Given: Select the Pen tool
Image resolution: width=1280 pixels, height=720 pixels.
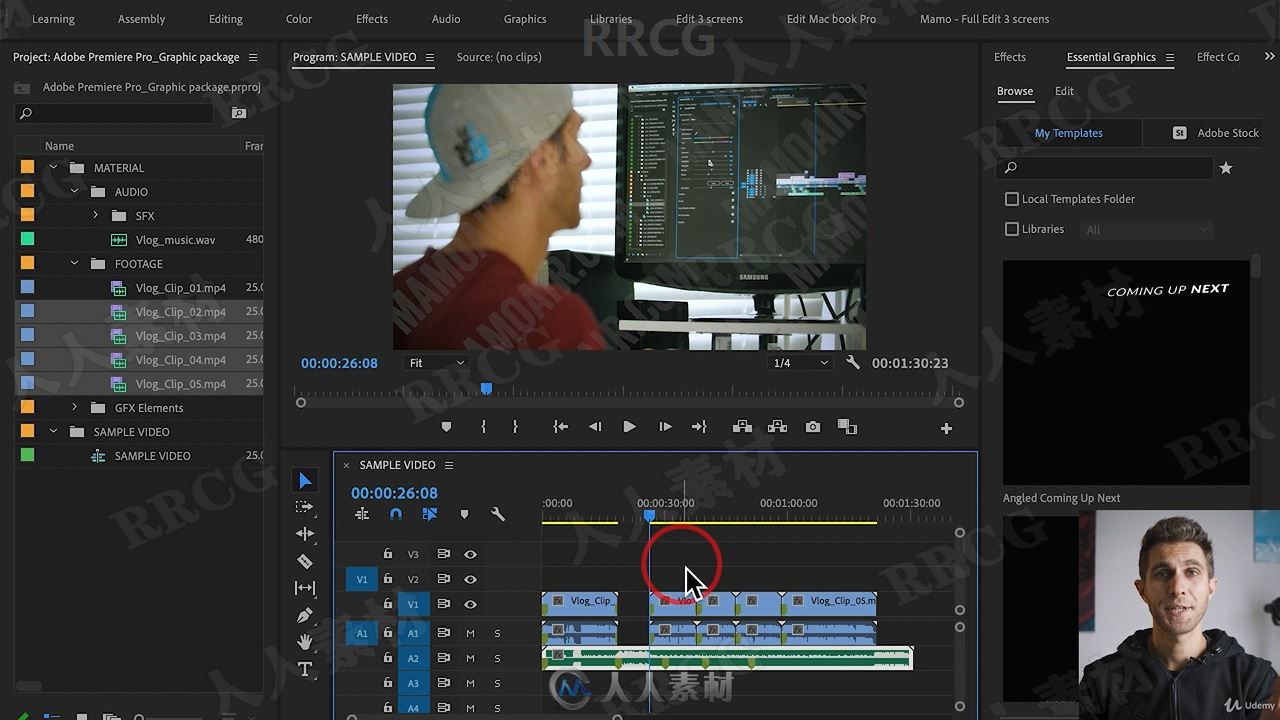Looking at the screenshot, I should [x=305, y=615].
